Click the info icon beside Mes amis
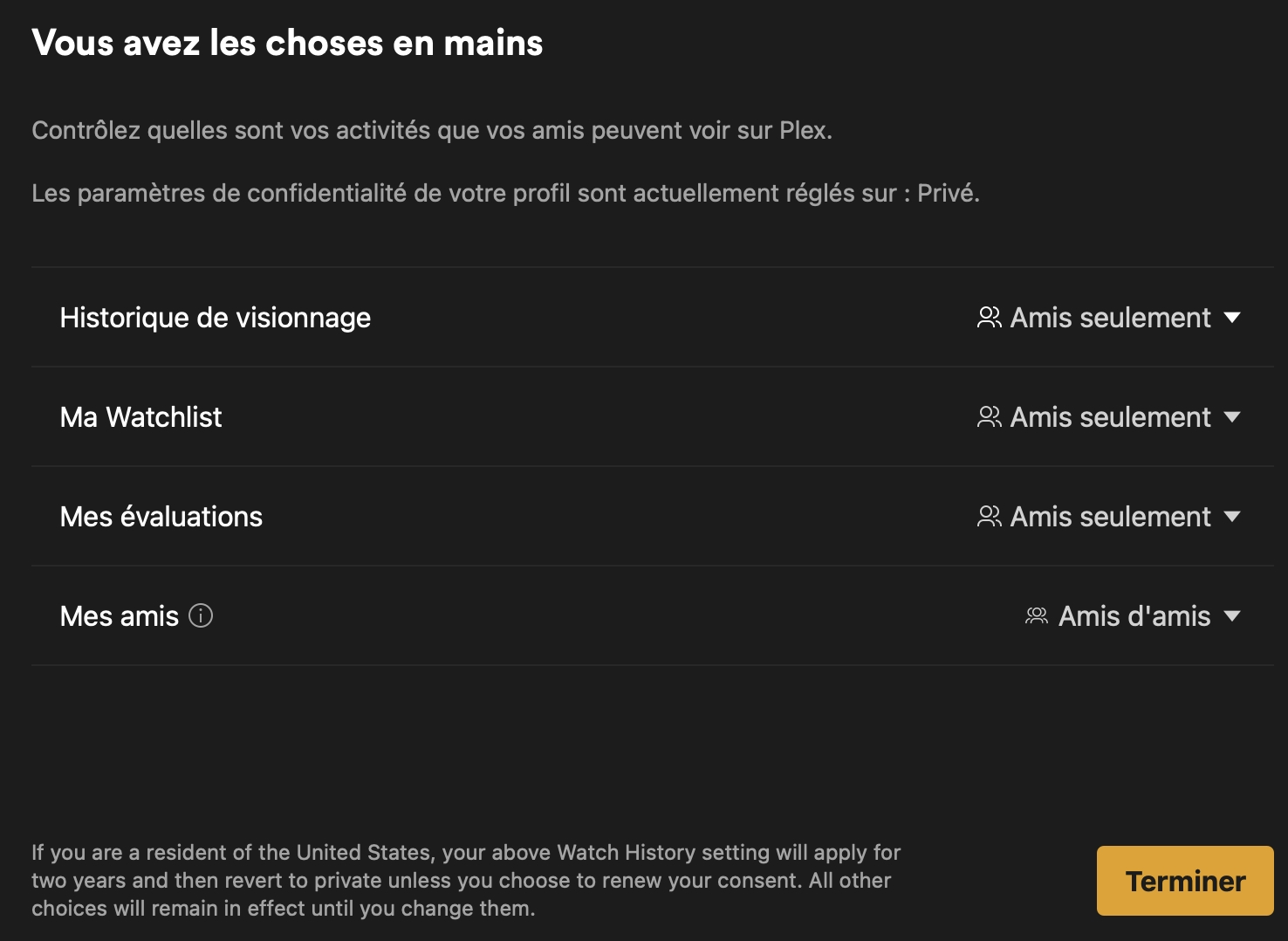 pos(201,616)
